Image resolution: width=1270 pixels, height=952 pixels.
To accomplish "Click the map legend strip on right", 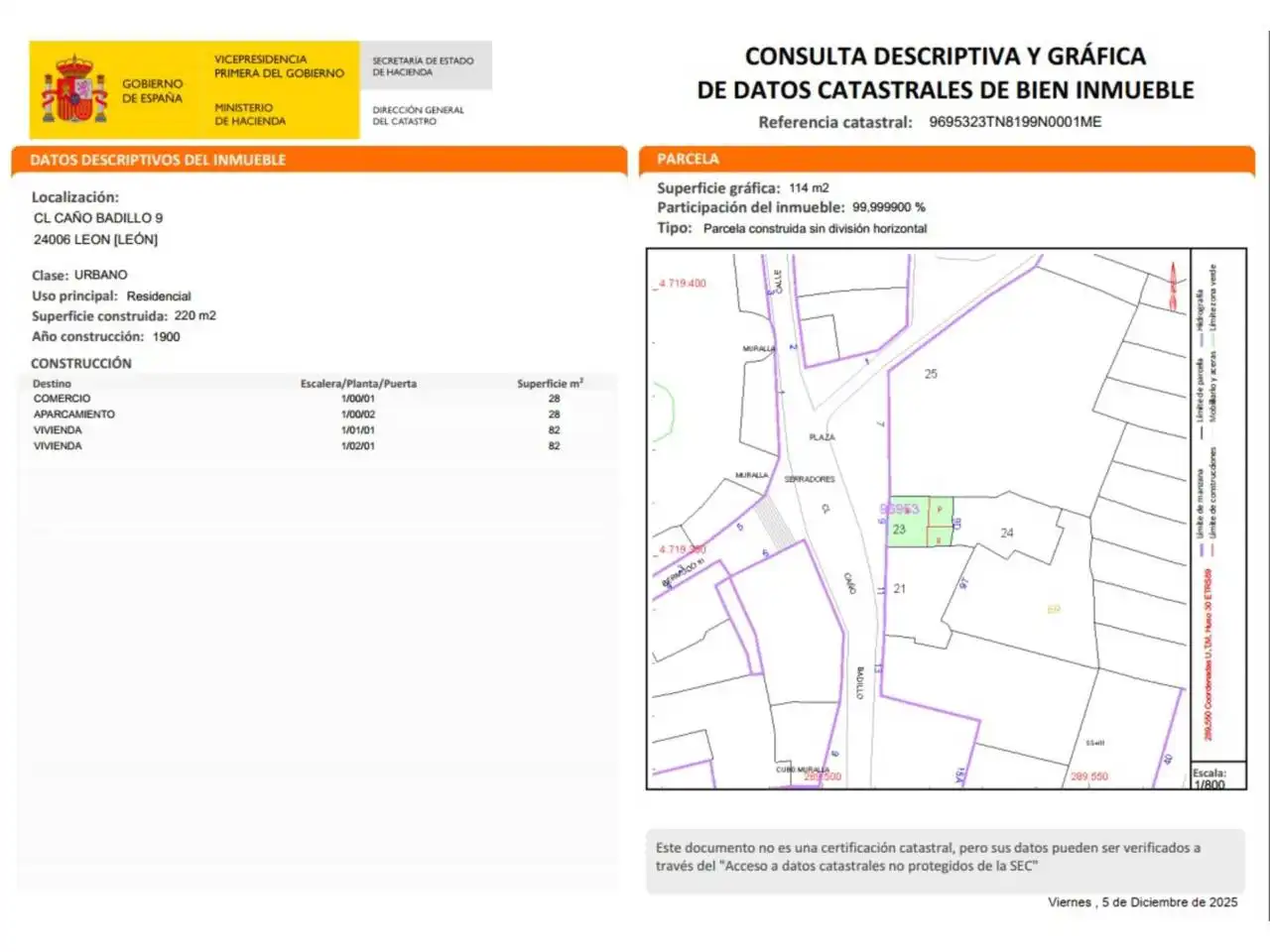I will 1218,504.
